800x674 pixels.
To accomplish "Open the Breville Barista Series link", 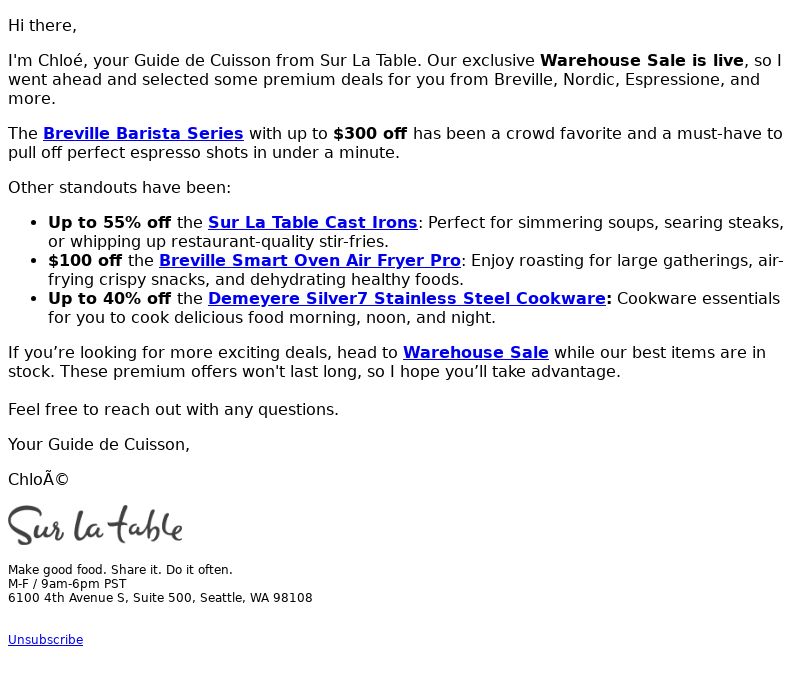I will point(143,133).
